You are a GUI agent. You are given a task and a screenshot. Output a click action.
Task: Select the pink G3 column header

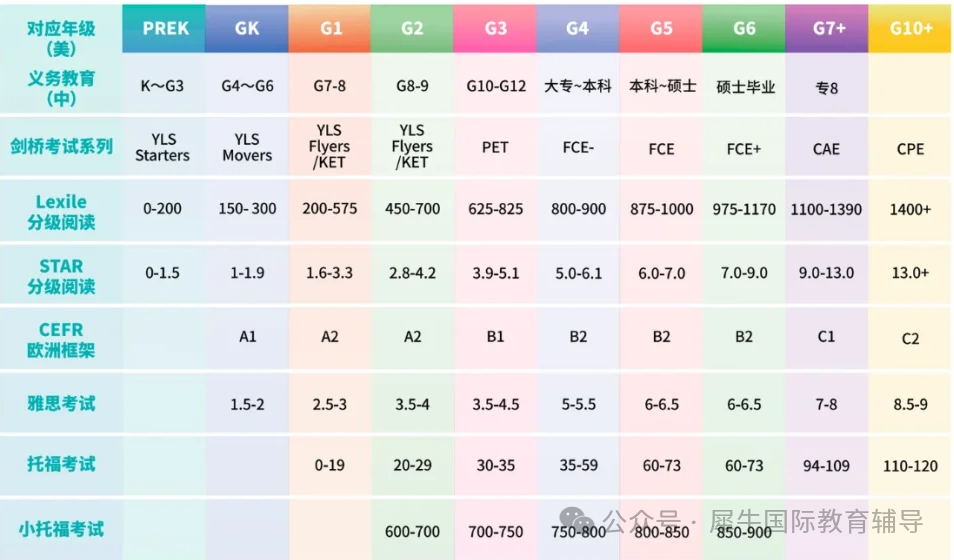tap(495, 28)
